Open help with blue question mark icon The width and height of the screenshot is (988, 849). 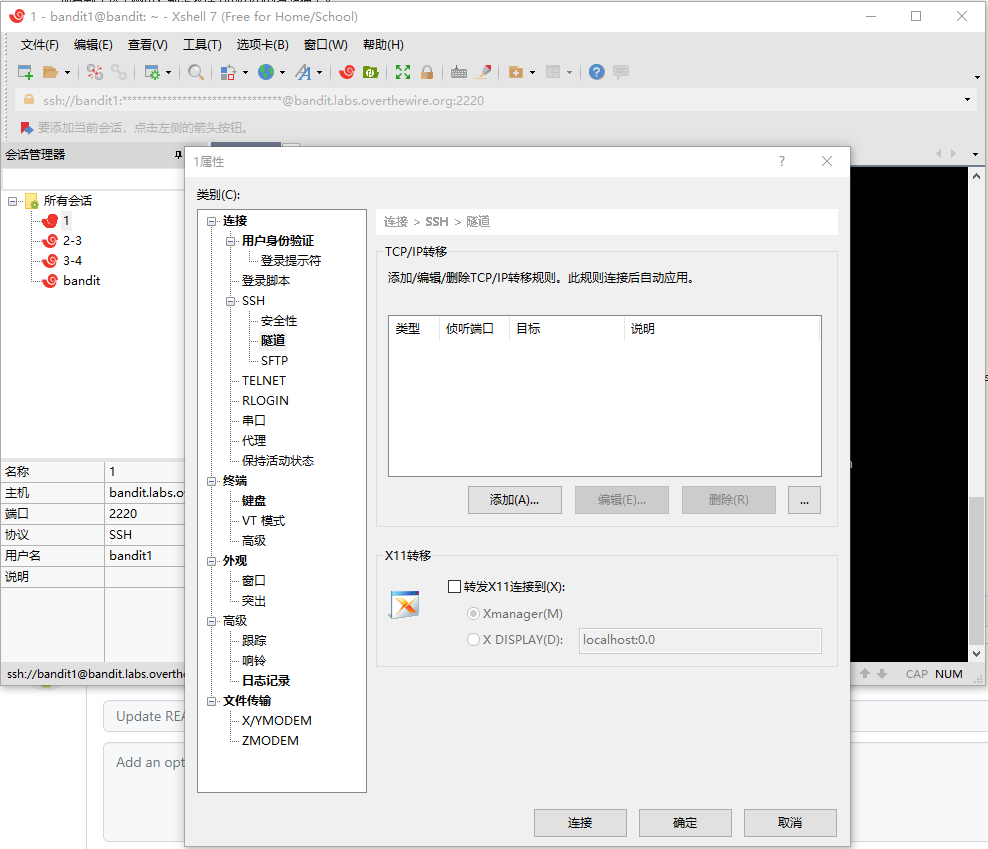click(597, 72)
